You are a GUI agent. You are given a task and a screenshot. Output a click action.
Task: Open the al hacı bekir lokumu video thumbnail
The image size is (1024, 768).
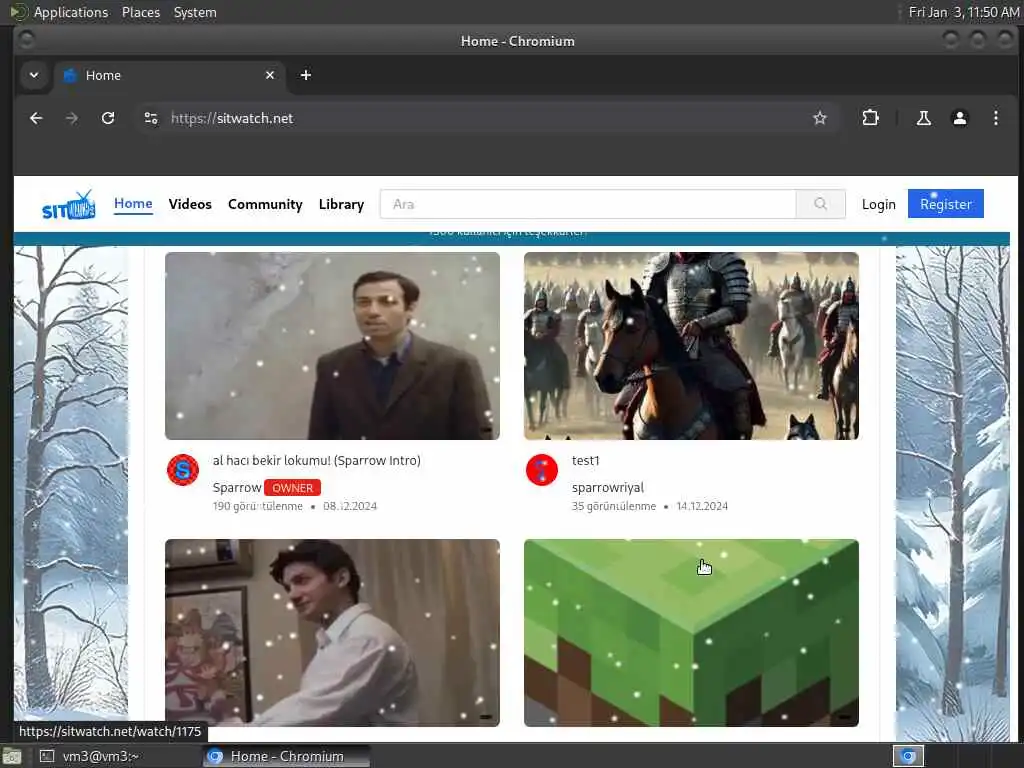(x=332, y=346)
